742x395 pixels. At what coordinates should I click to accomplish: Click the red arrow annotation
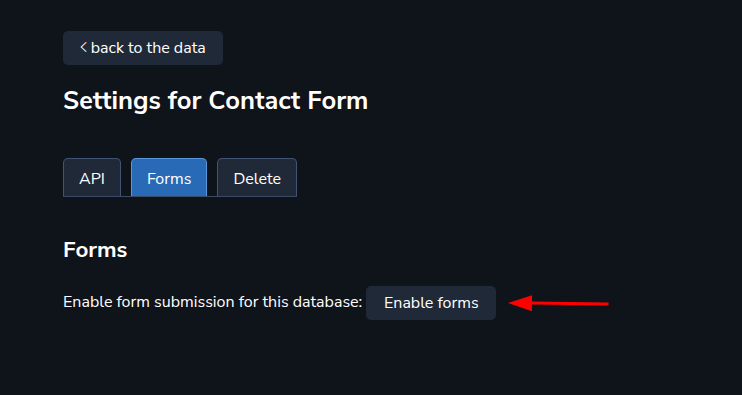(x=559, y=303)
